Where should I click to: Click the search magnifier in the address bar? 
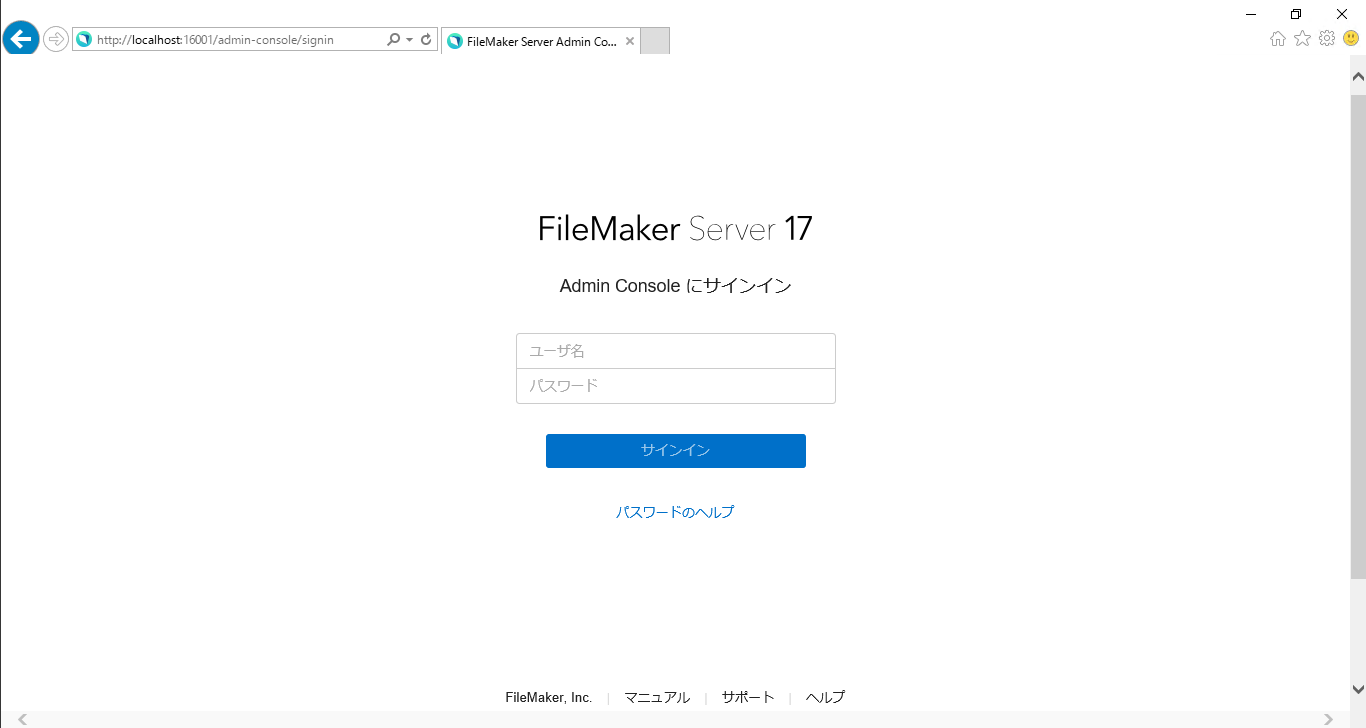click(x=394, y=38)
